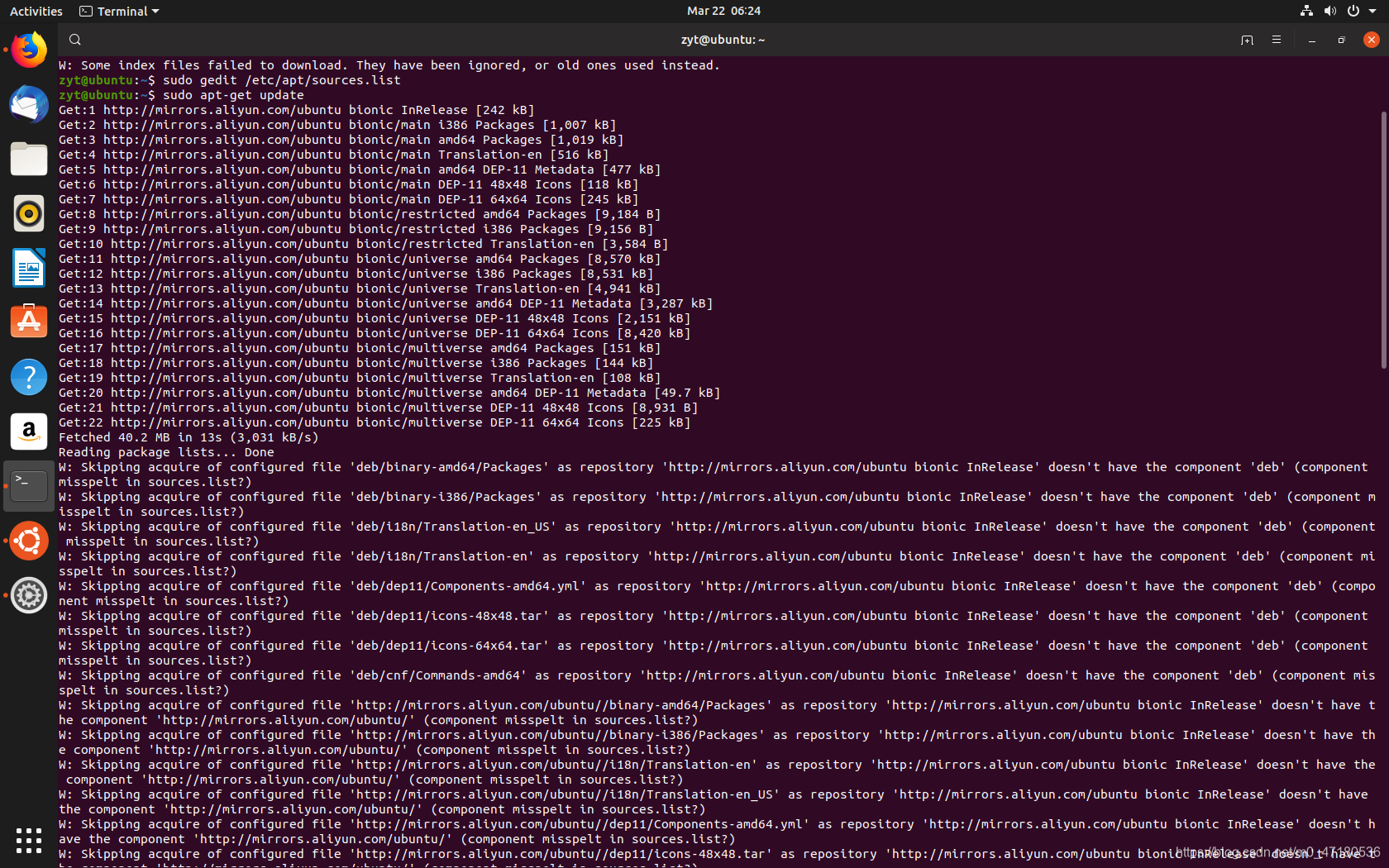Select the Terminal icon in the dock
Image resolution: width=1389 pixels, height=868 pixels.
tap(29, 486)
